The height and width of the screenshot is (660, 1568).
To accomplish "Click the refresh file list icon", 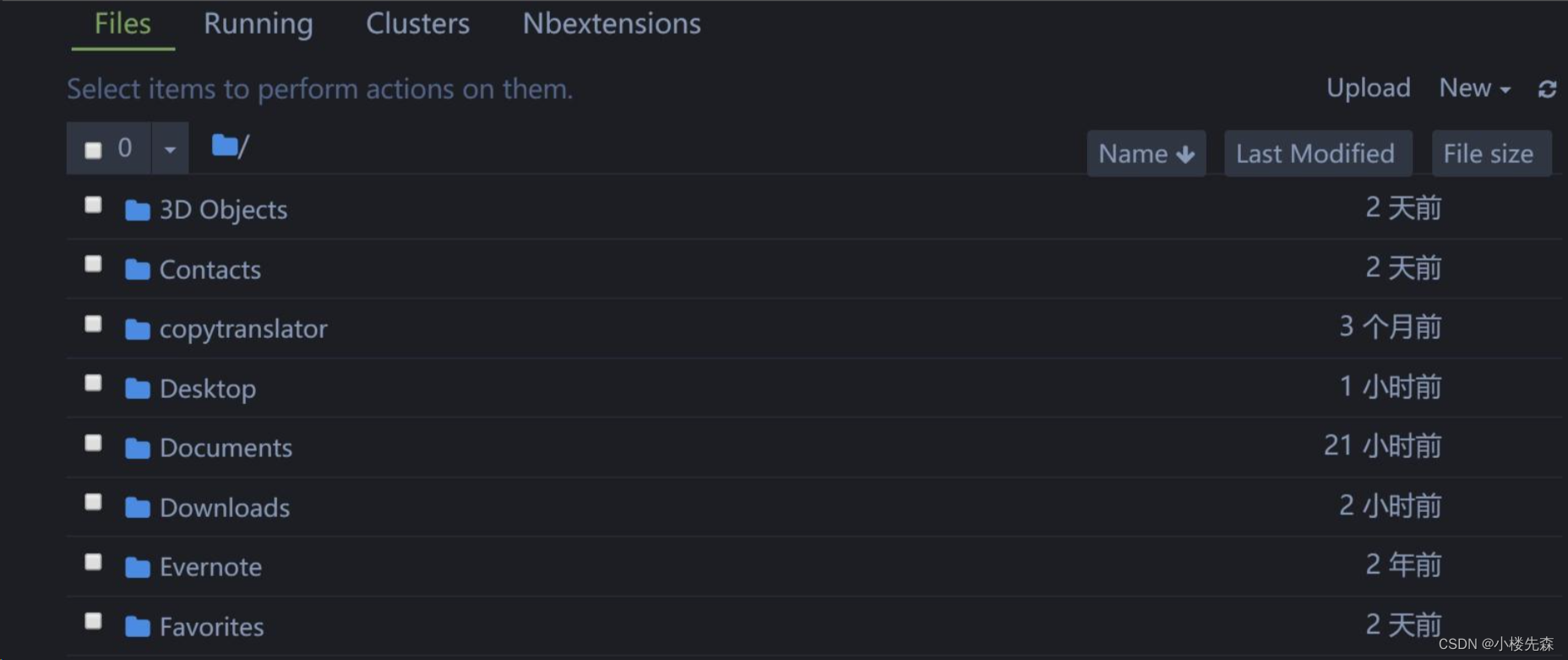I will pos(1547,90).
